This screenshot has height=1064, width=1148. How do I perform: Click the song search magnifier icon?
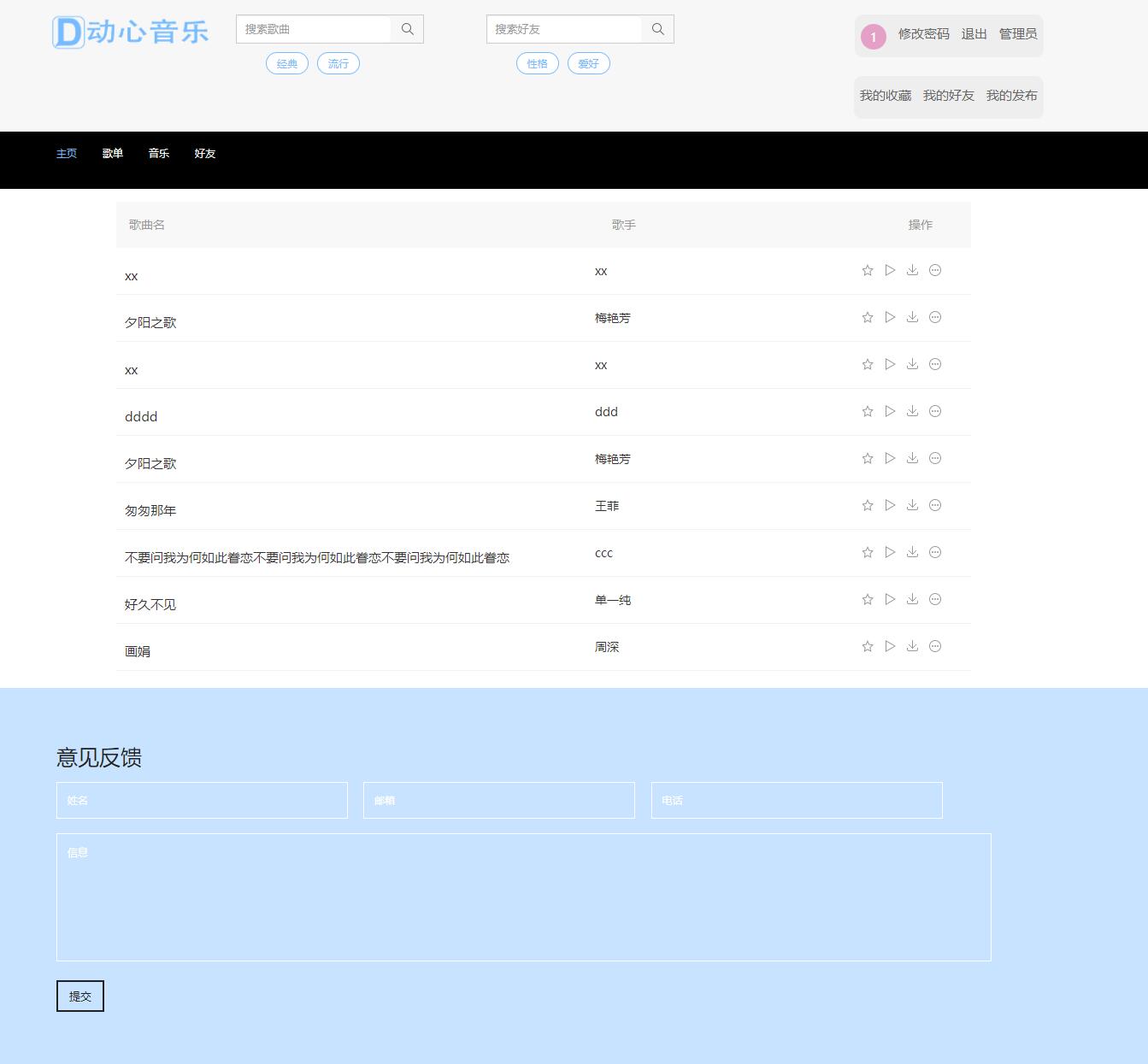[407, 28]
